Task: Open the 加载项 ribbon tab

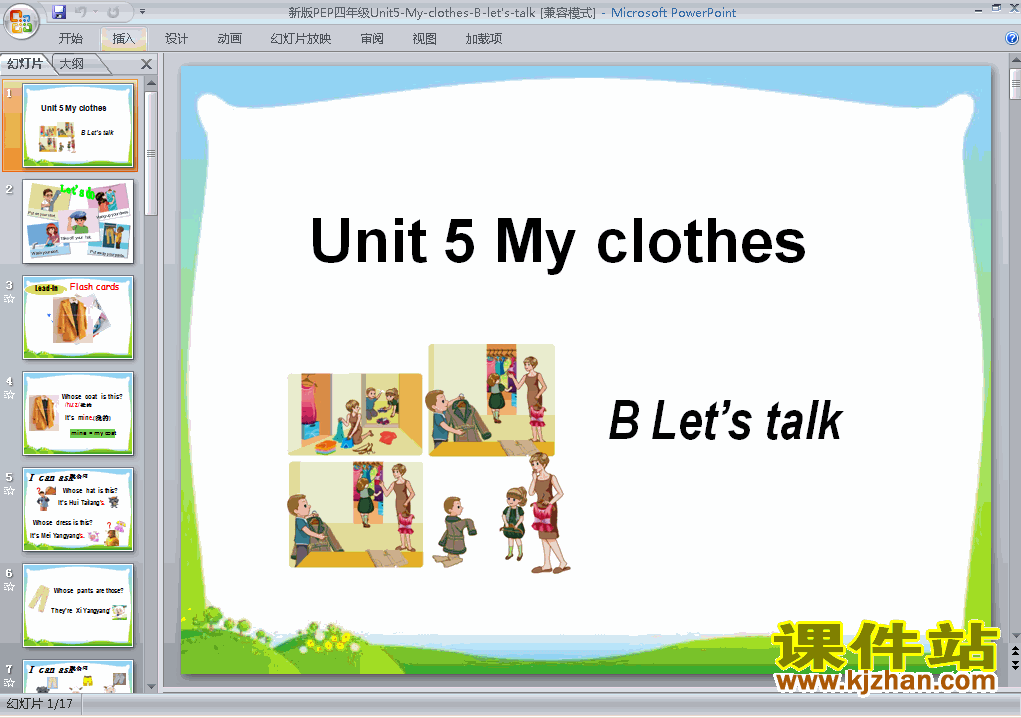Action: (x=484, y=39)
